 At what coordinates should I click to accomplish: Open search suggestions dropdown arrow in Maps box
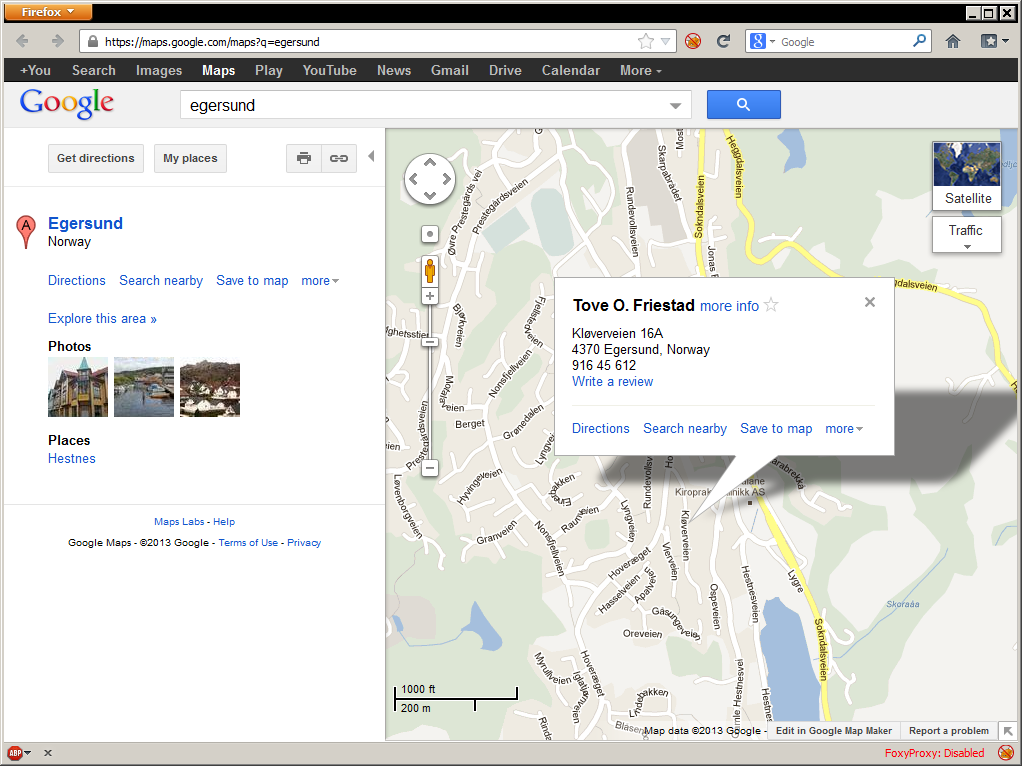point(675,106)
